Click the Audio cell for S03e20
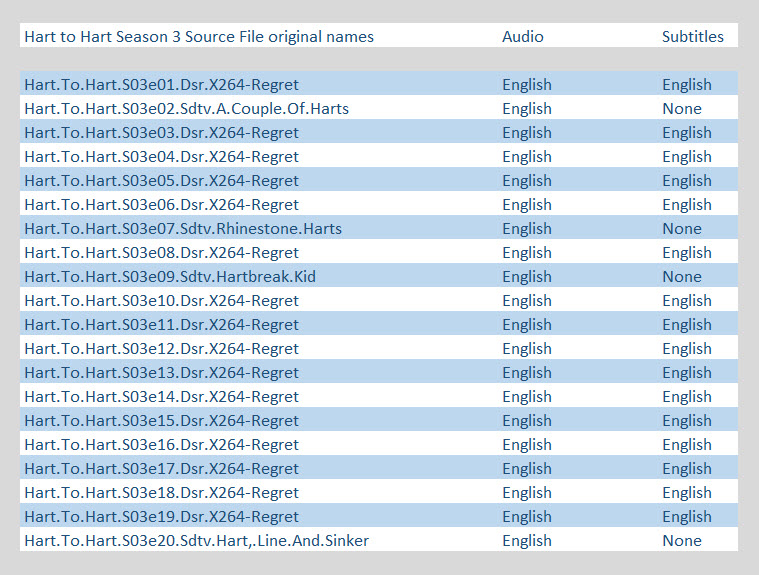The height and width of the screenshot is (575, 759). click(x=527, y=541)
